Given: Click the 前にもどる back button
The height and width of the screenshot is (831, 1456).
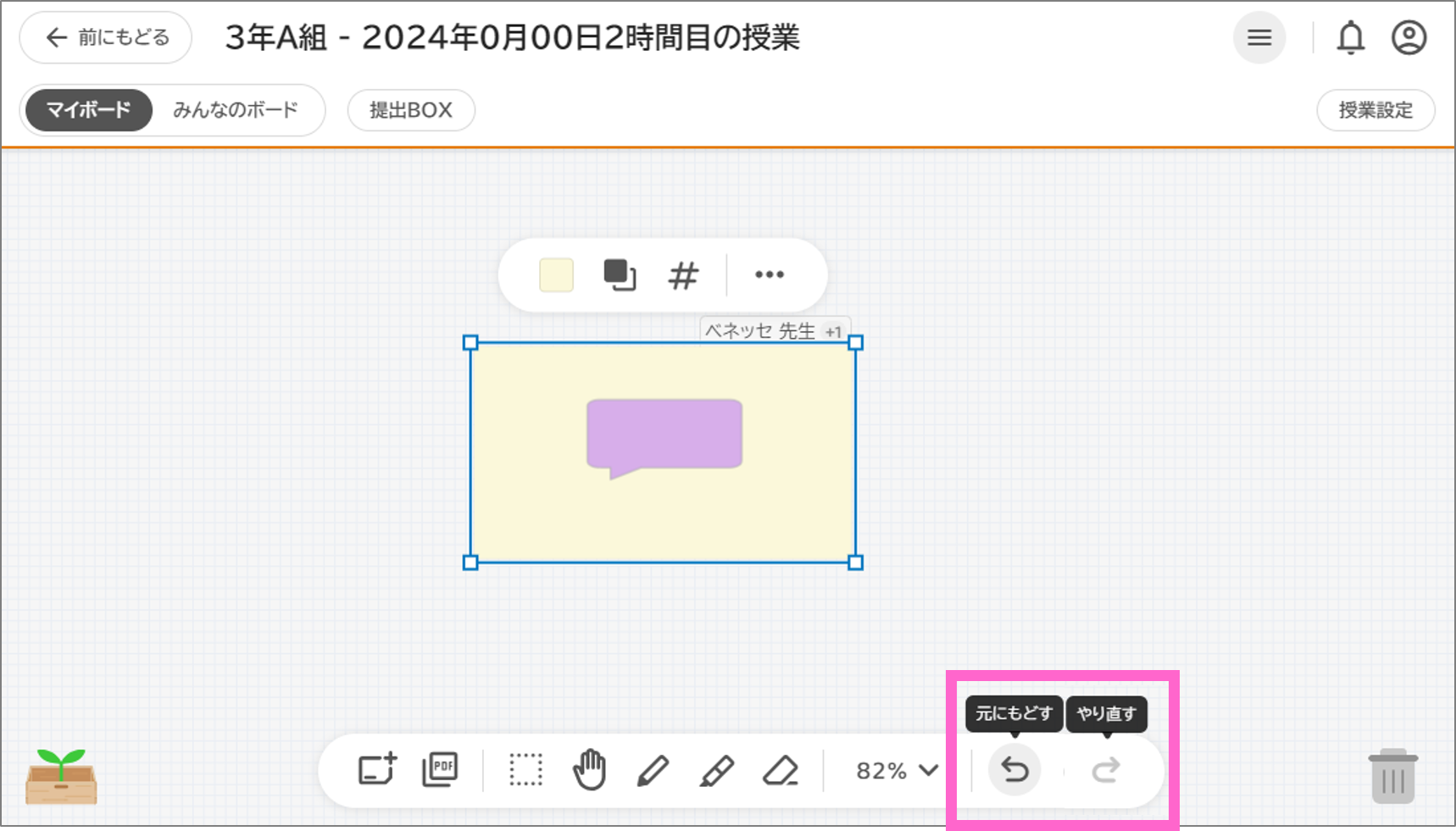Looking at the screenshot, I should (104, 36).
